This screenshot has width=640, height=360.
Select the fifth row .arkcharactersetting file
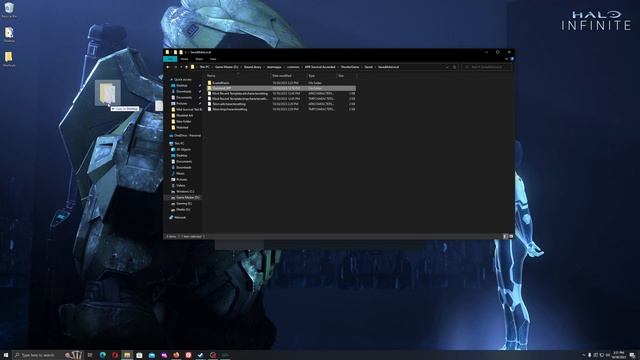tap(281, 104)
